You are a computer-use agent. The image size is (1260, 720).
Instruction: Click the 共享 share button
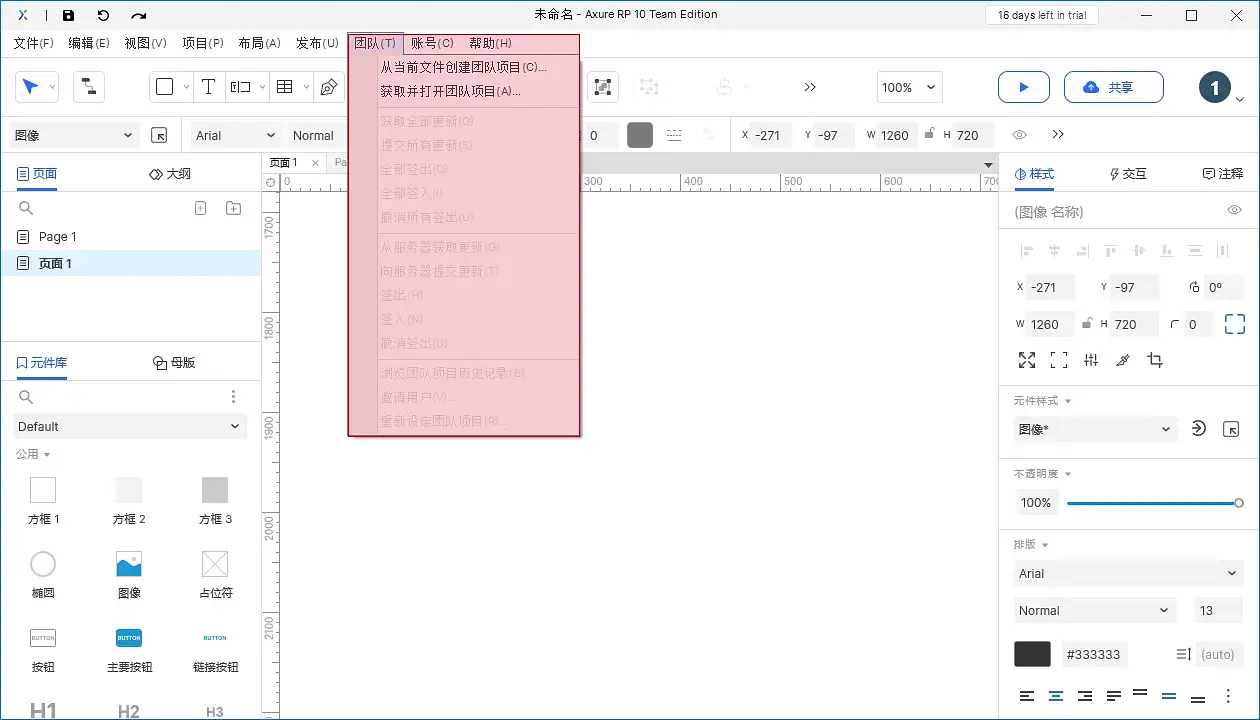coord(1113,87)
